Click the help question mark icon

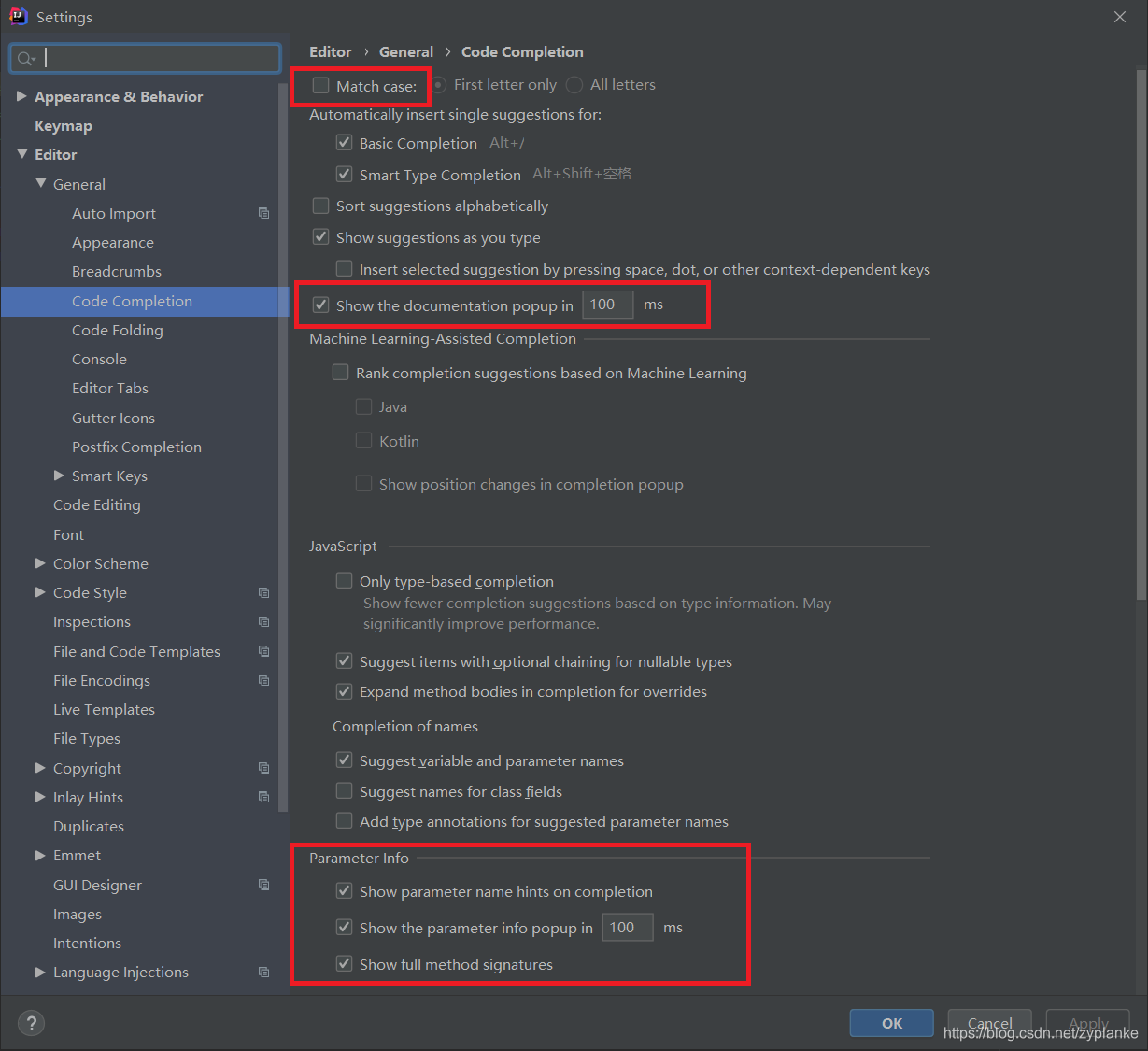[31, 1023]
